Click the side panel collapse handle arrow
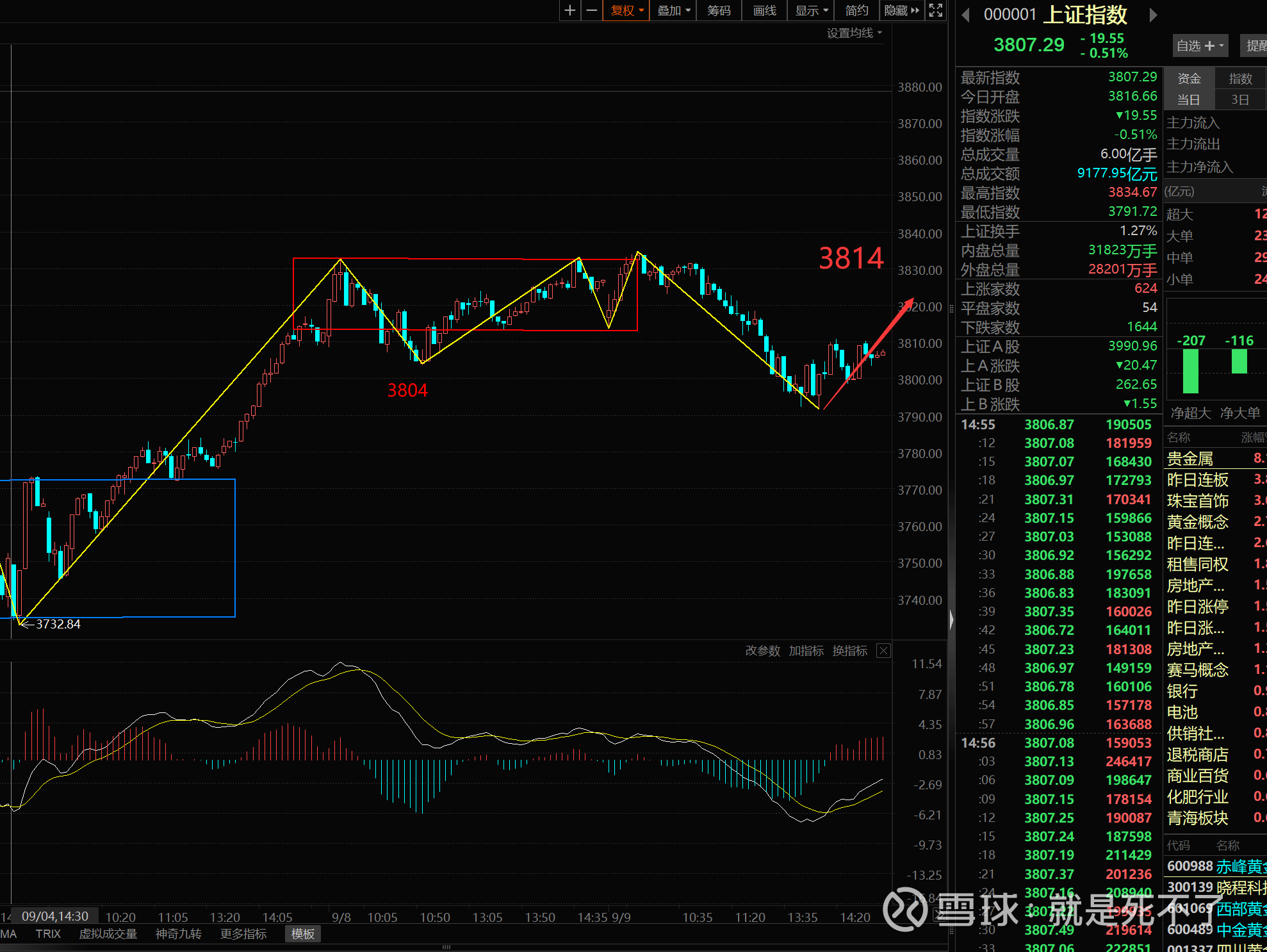This screenshot has width=1267, height=952. [951, 620]
